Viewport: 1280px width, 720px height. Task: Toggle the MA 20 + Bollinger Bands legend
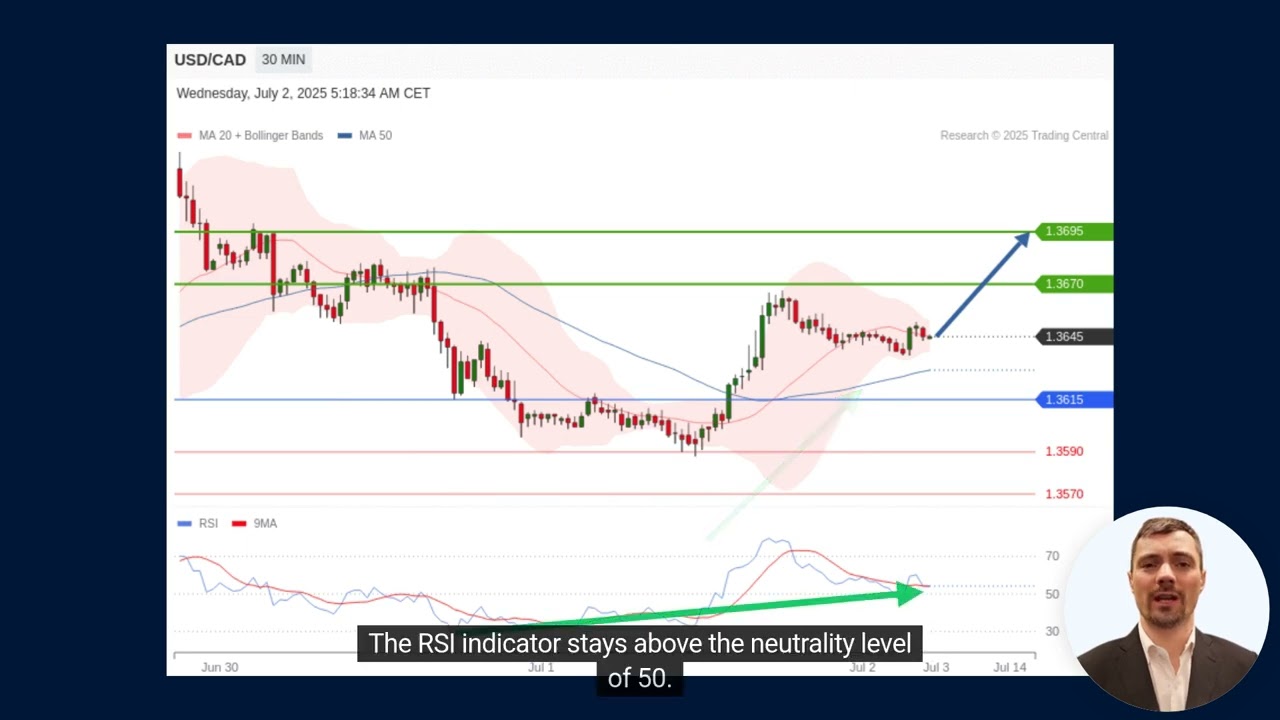(x=250, y=135)
